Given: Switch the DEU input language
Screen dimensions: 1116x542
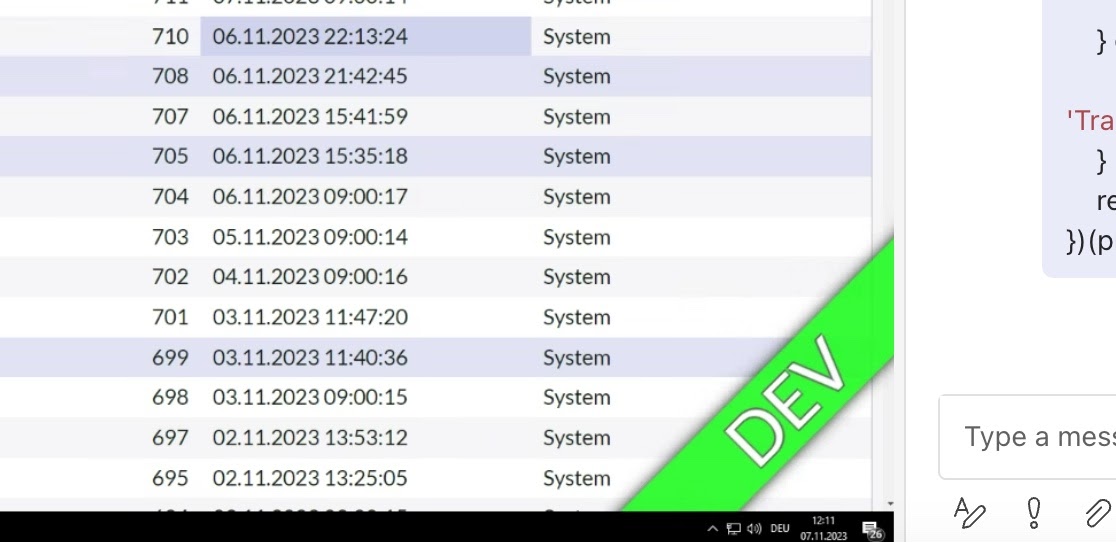Looking at the screenshot, I should point(780,528).
